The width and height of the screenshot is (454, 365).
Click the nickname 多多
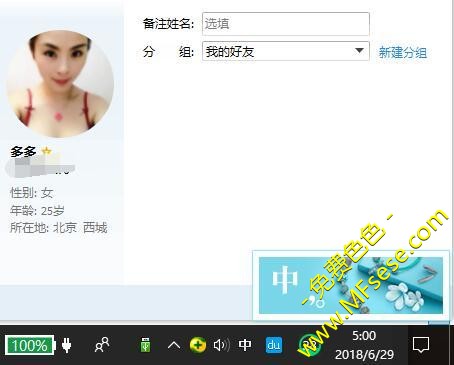[23, 152]
